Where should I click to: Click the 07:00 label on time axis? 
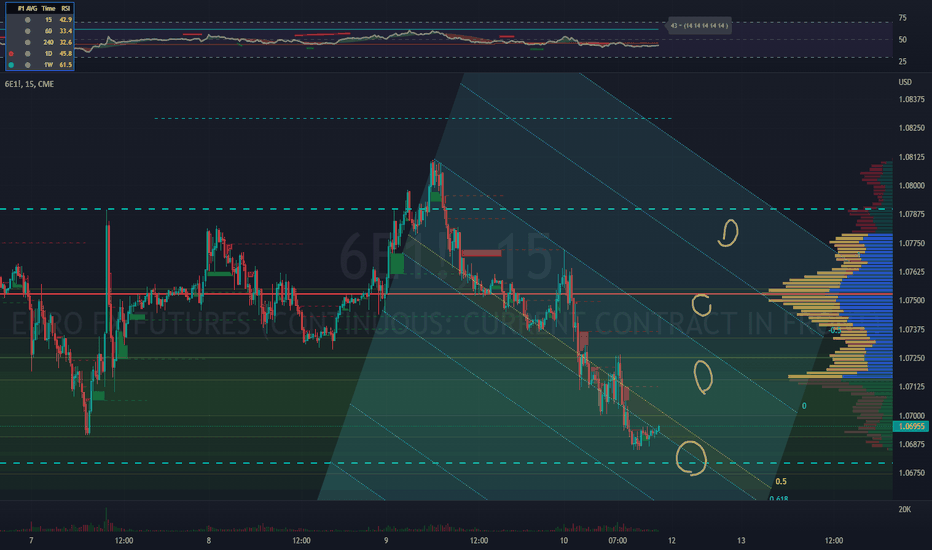(x=618, y=540)
